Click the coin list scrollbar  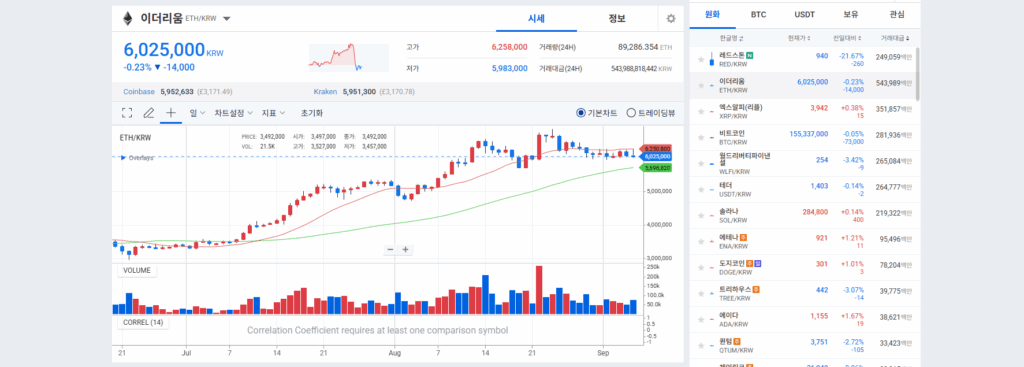pos(918,74)
